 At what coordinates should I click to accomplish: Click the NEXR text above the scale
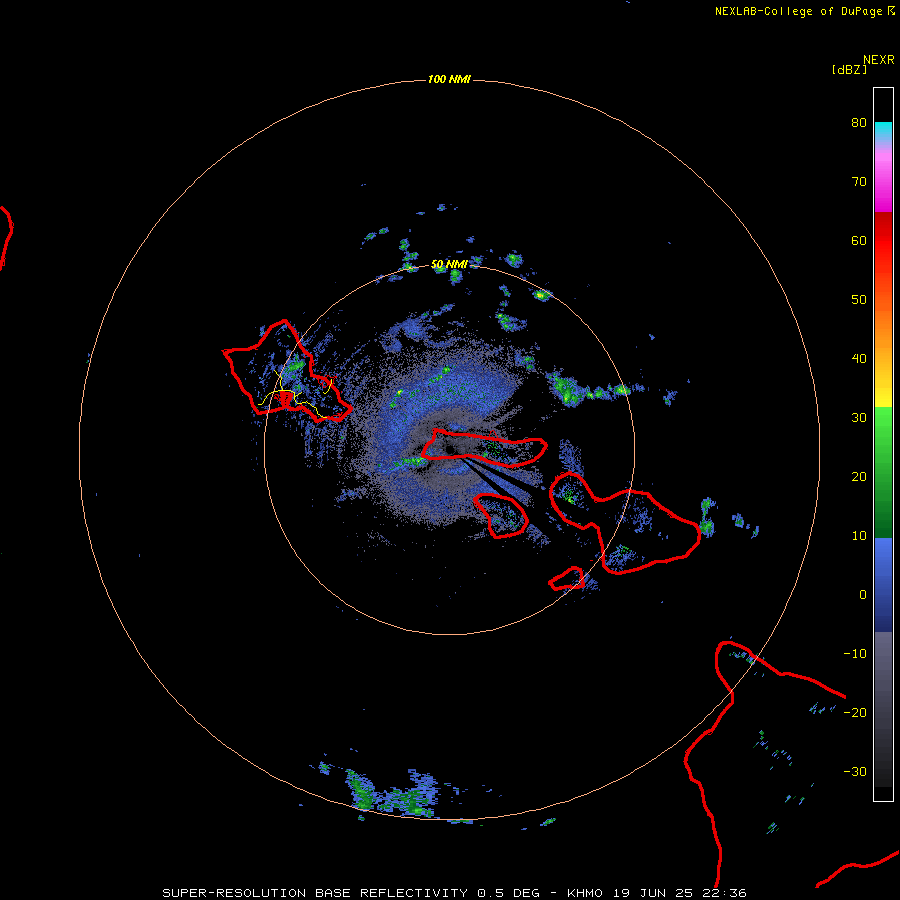878,60
